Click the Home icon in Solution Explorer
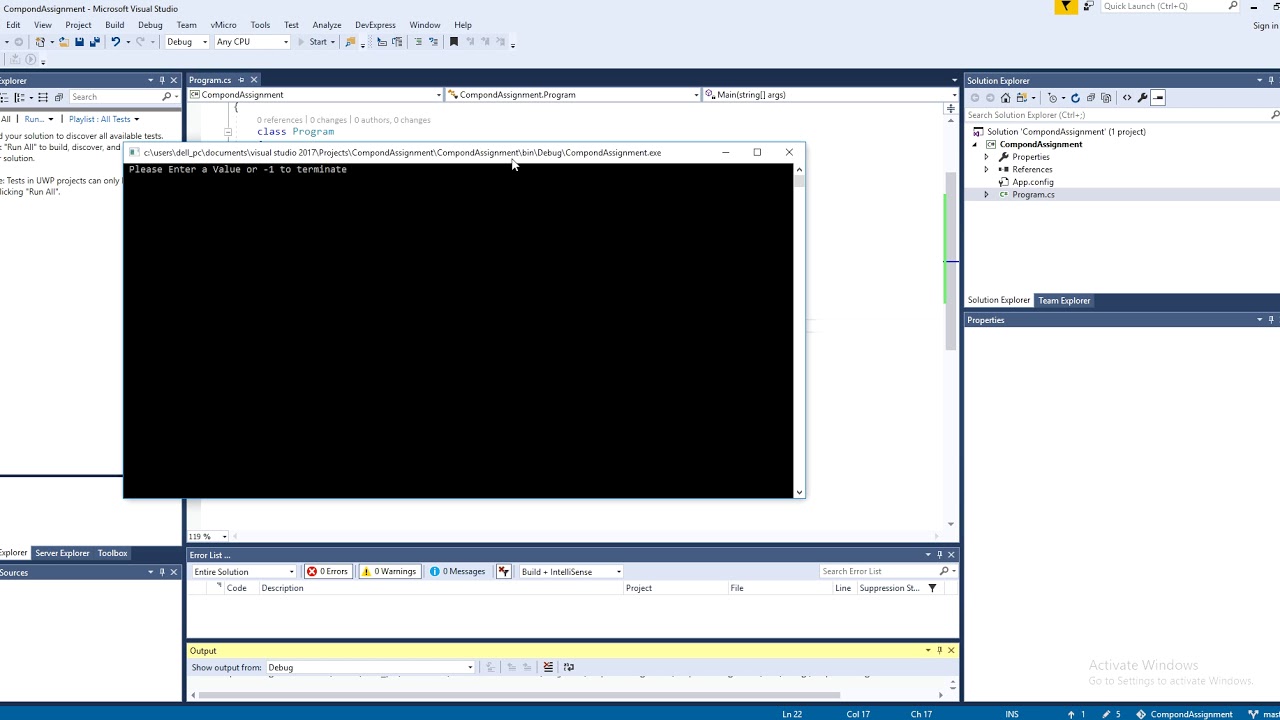Screen dimensions: 1280x720 pyautogui.click(x=1005, y=98)
